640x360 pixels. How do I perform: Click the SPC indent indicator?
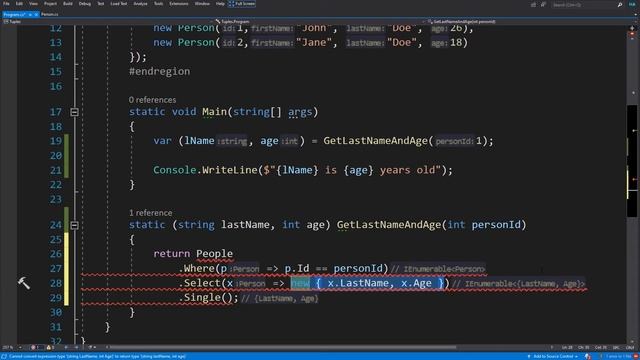click(x=616, y=347)
